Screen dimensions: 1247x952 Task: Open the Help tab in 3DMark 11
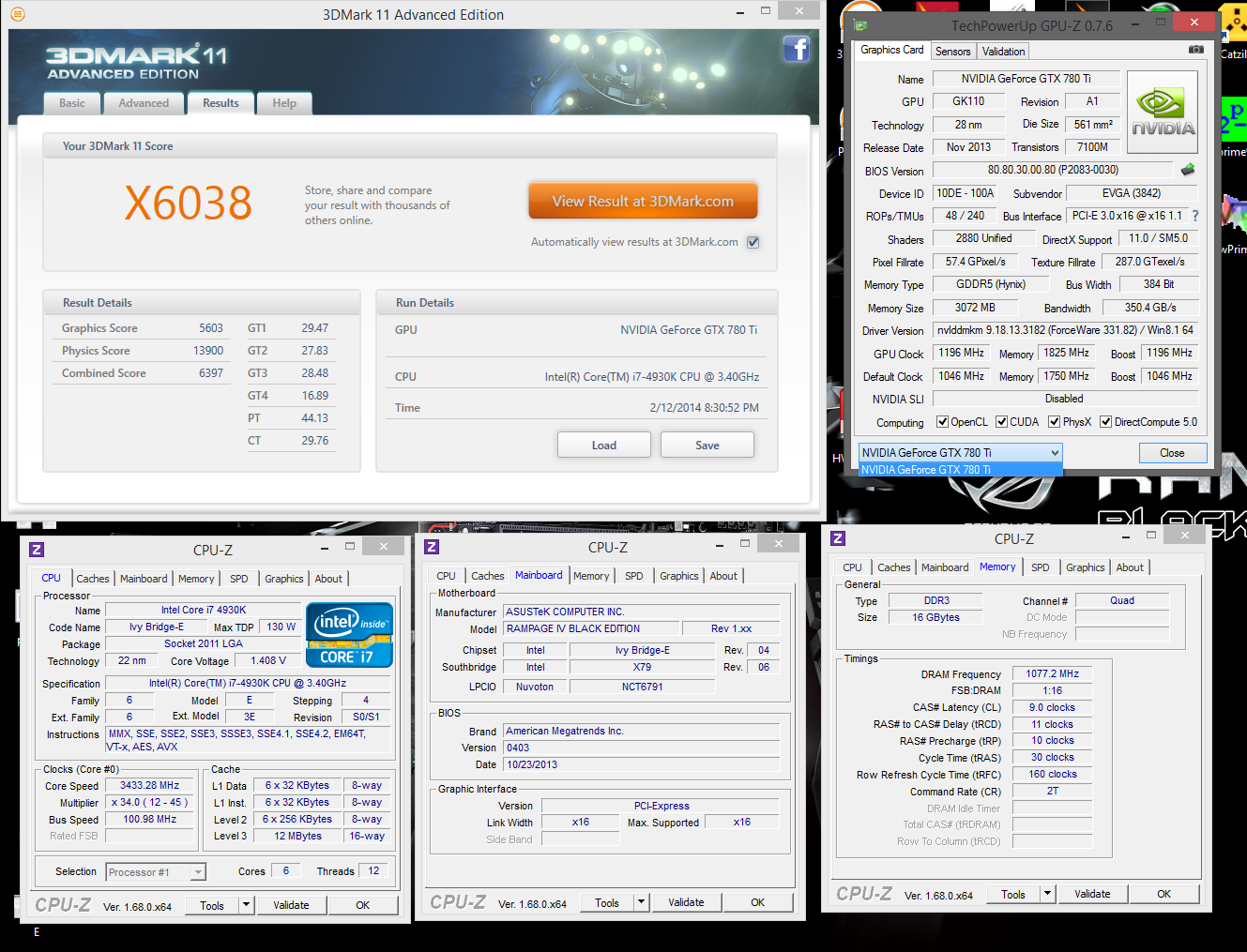point(284,103)
